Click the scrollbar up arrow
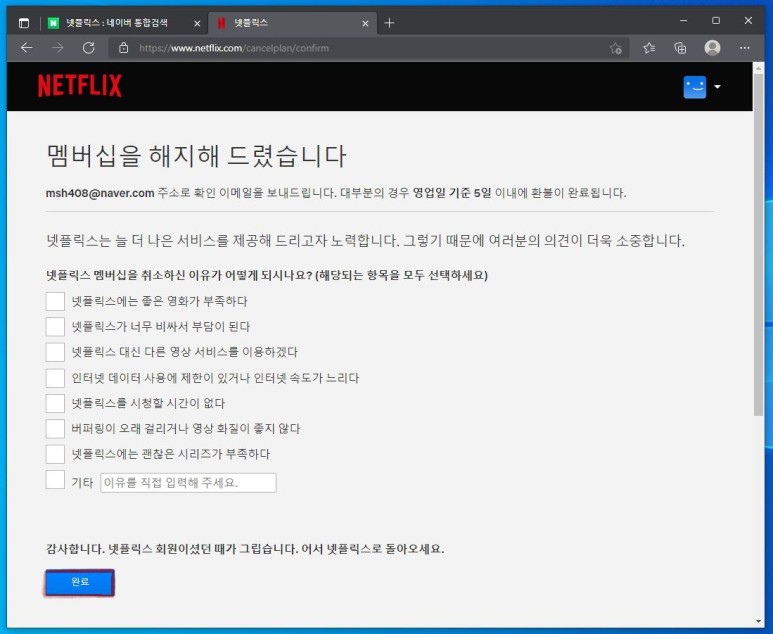Viewport: 773px width, 634px height. pyautogui.click(x=758, y=68)
